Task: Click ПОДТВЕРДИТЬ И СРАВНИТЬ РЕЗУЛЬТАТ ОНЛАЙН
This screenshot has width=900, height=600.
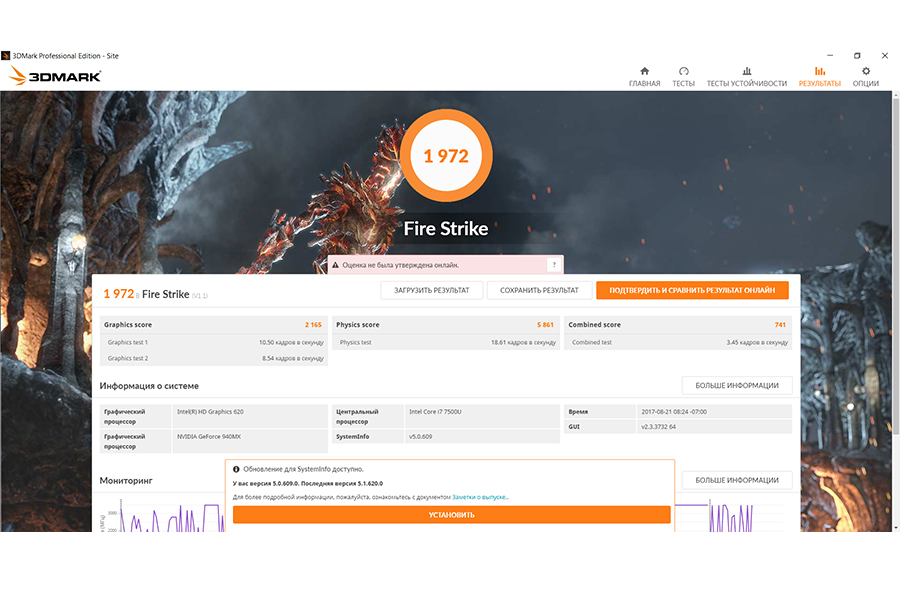Action: (692, 291)
